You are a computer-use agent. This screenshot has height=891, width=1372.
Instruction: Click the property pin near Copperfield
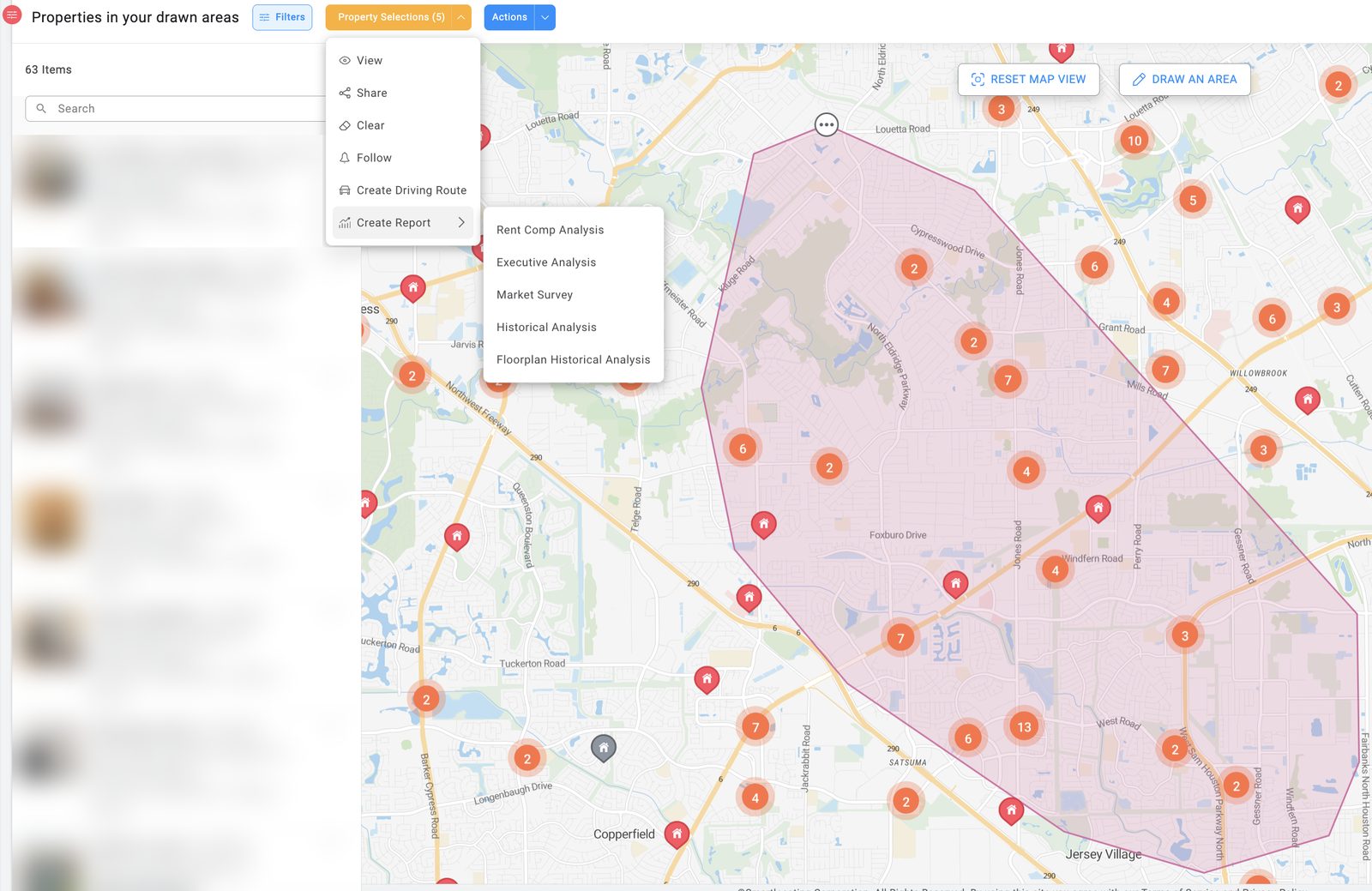click(677, 834)
